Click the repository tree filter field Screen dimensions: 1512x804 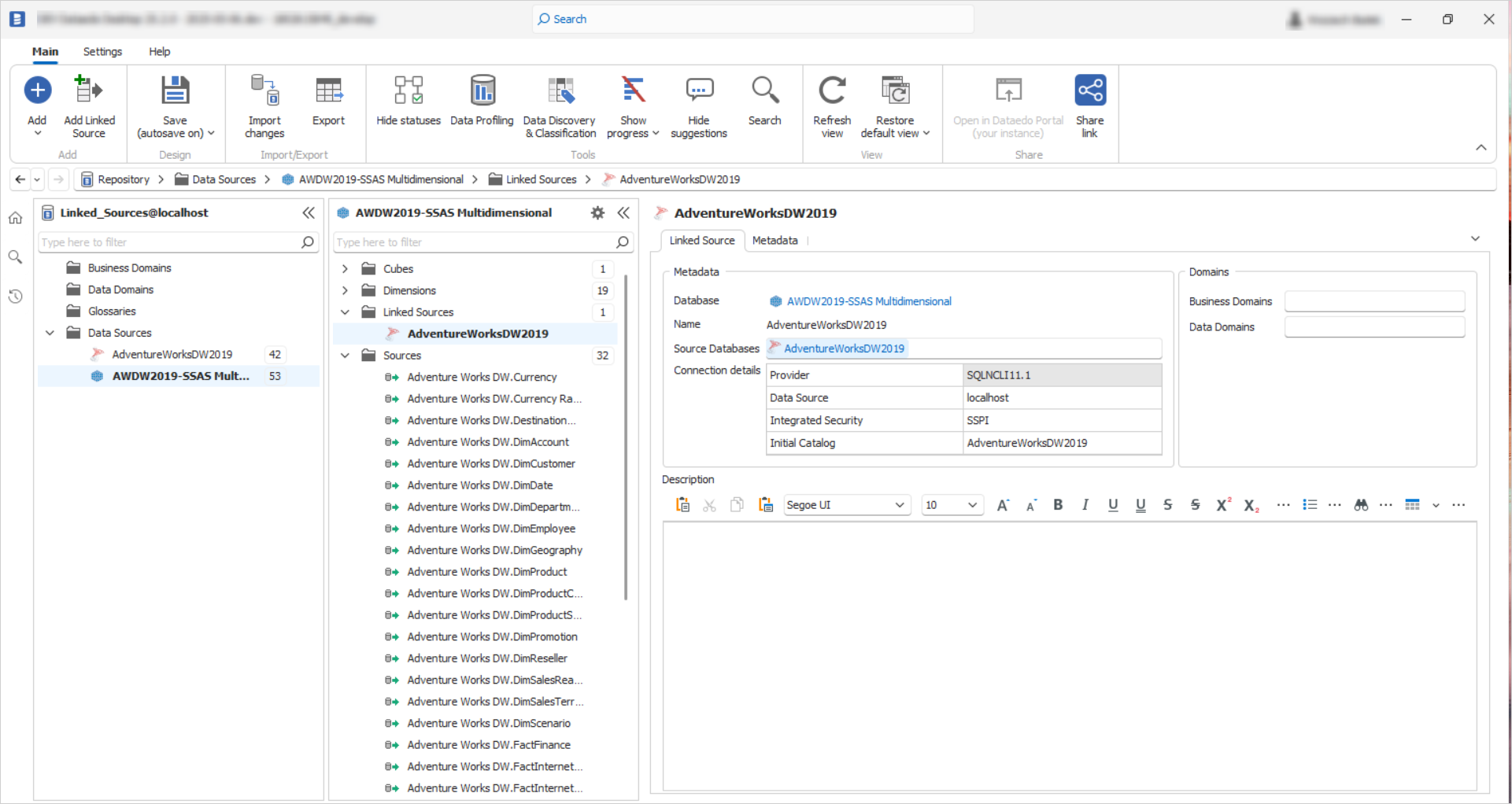pos(177,242)
